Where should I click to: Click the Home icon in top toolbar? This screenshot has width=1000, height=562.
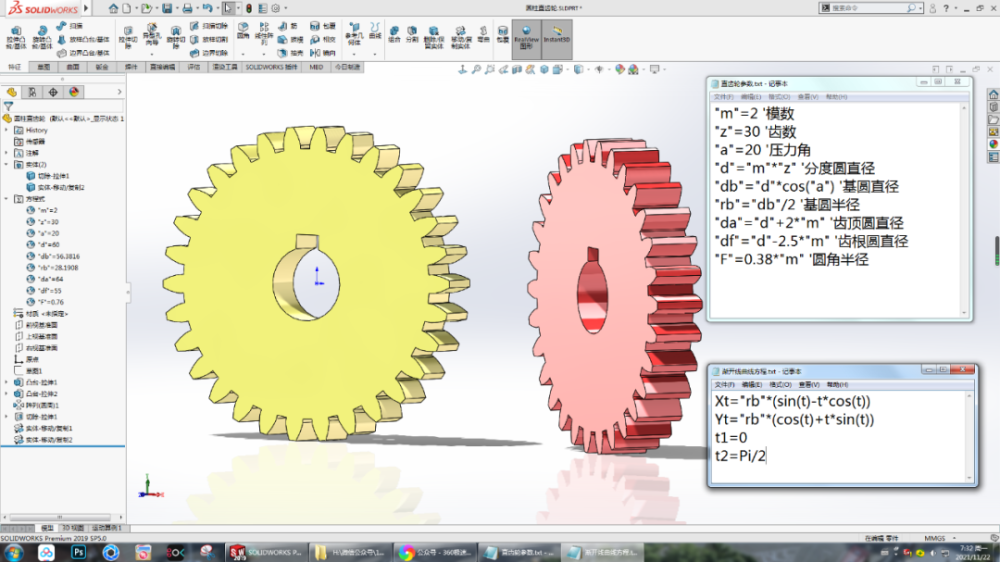click(113, 8)
